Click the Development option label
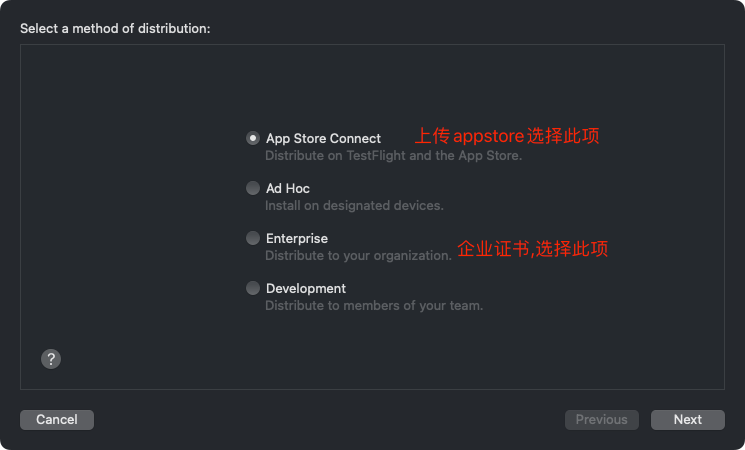This screenshot has height=450, width=745. point(306,288)
